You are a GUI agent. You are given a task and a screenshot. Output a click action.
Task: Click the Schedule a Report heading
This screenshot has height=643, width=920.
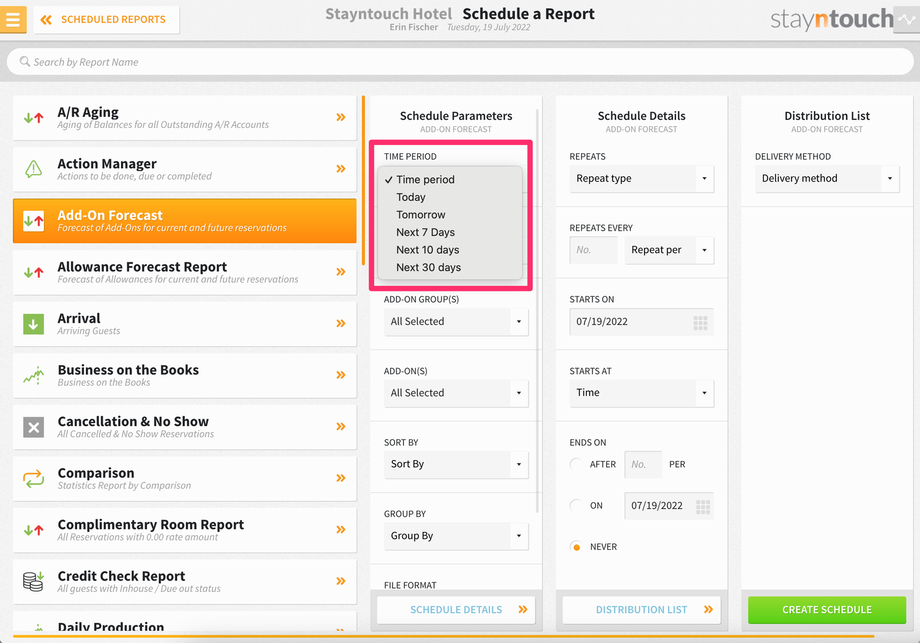coord(528,13)
